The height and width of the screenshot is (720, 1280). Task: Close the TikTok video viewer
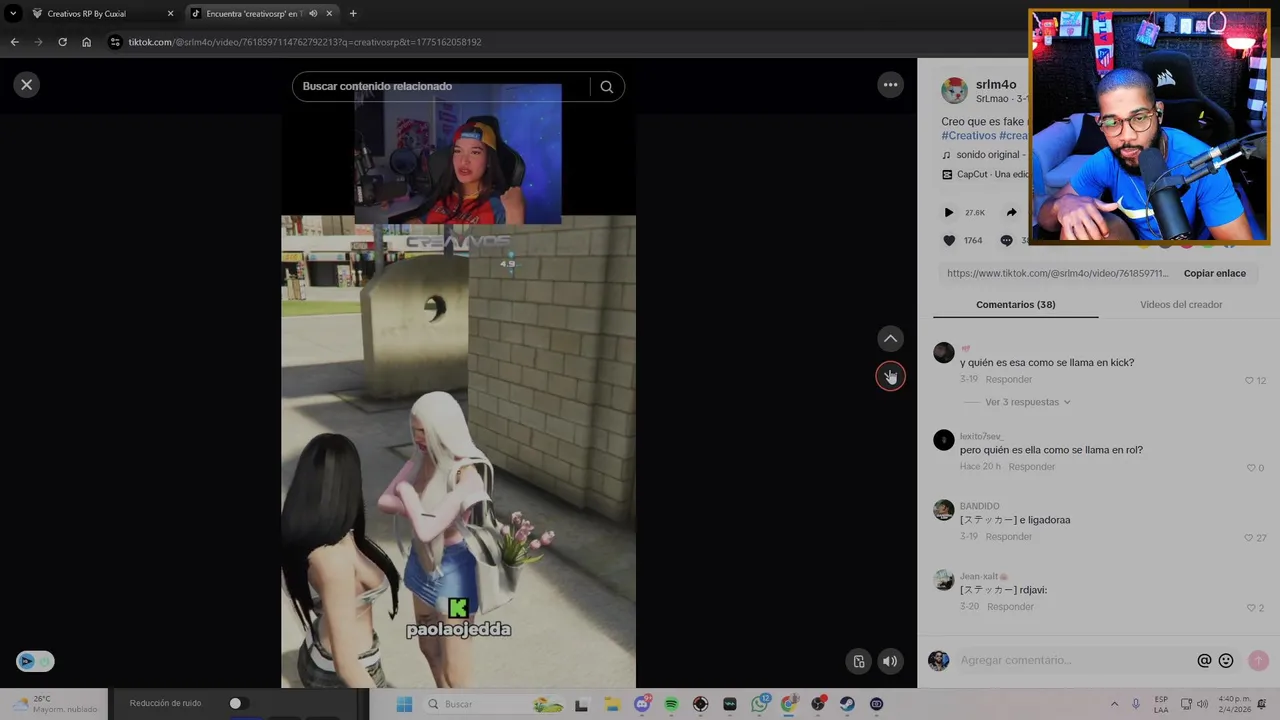coord(27,85)
